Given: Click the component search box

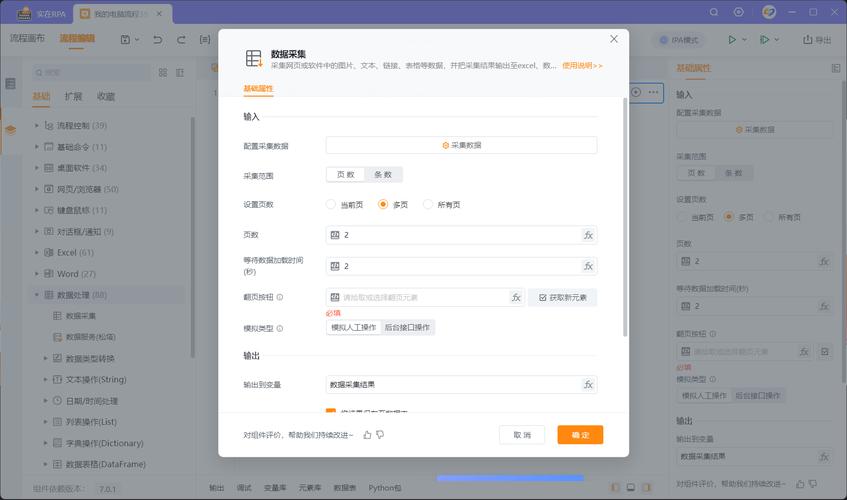Looking at the screenshot, I should pyautogui.click(x=91, y=72).
